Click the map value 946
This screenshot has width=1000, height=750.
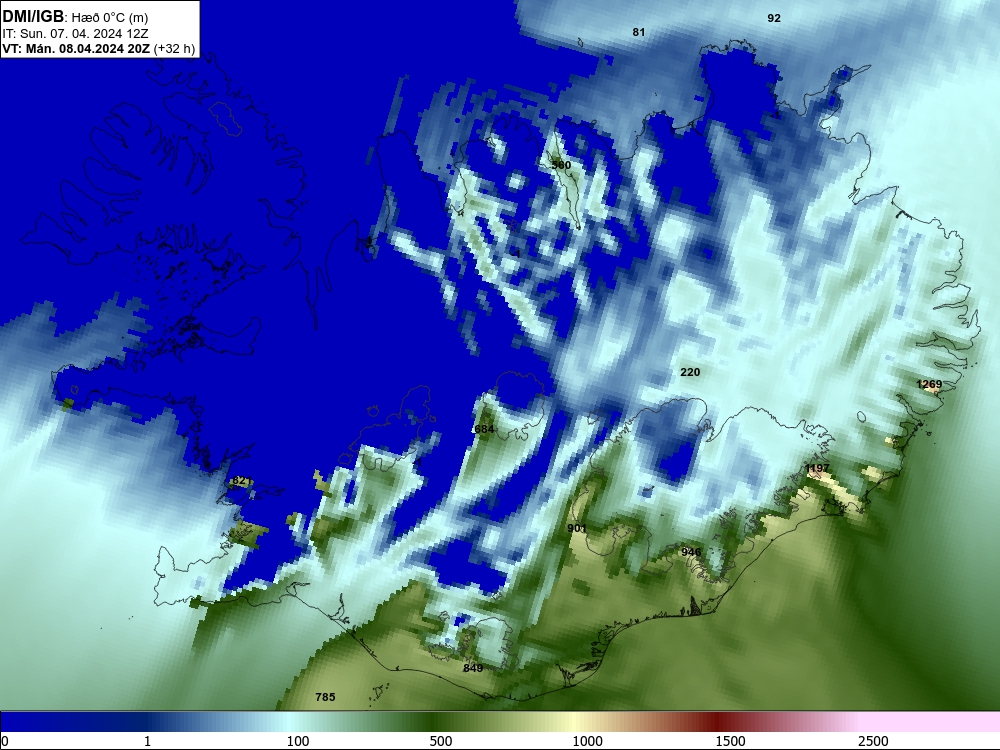(x=691, y=552)
